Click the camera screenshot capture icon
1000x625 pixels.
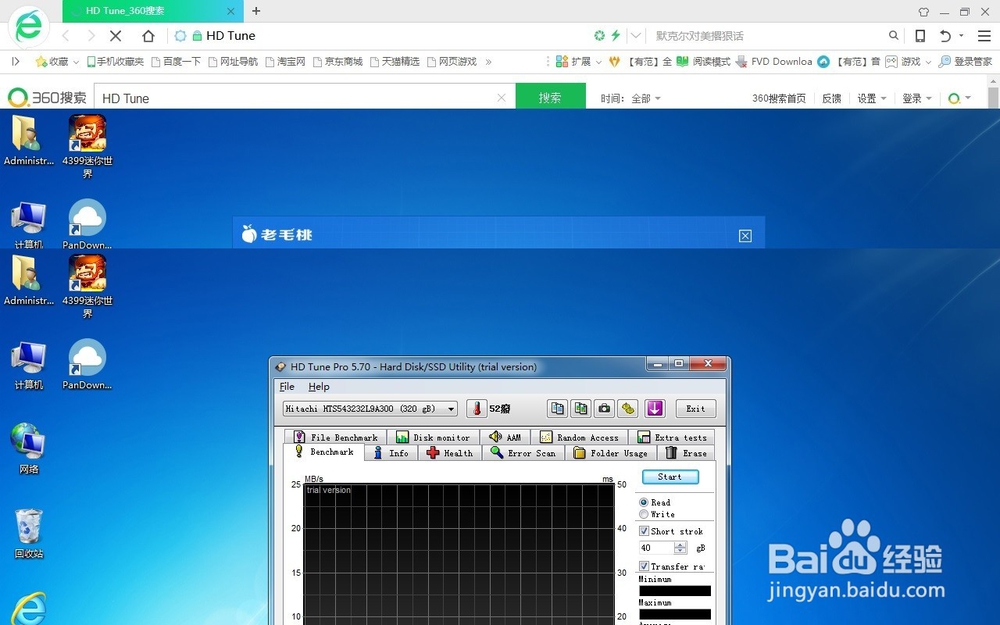604,408
